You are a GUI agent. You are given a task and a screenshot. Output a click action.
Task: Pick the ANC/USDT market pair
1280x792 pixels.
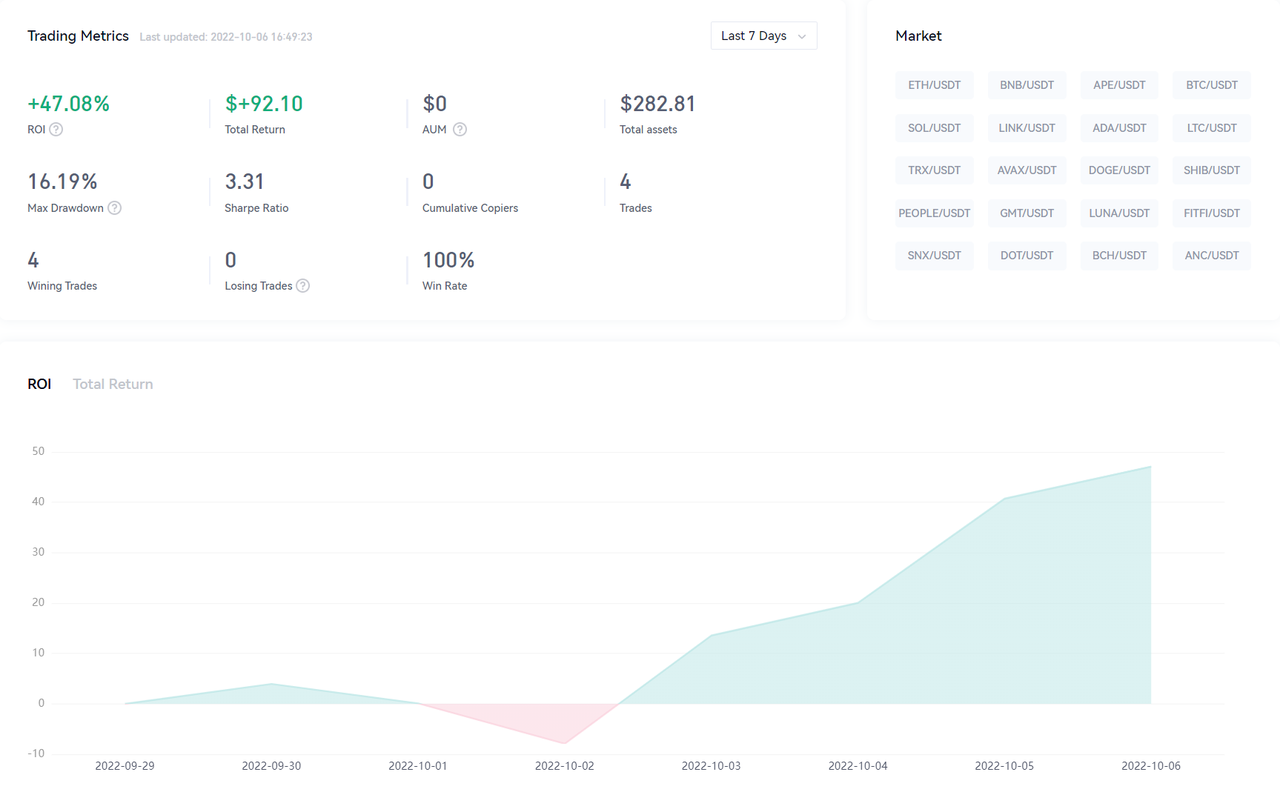click(x=1211, y=255)
